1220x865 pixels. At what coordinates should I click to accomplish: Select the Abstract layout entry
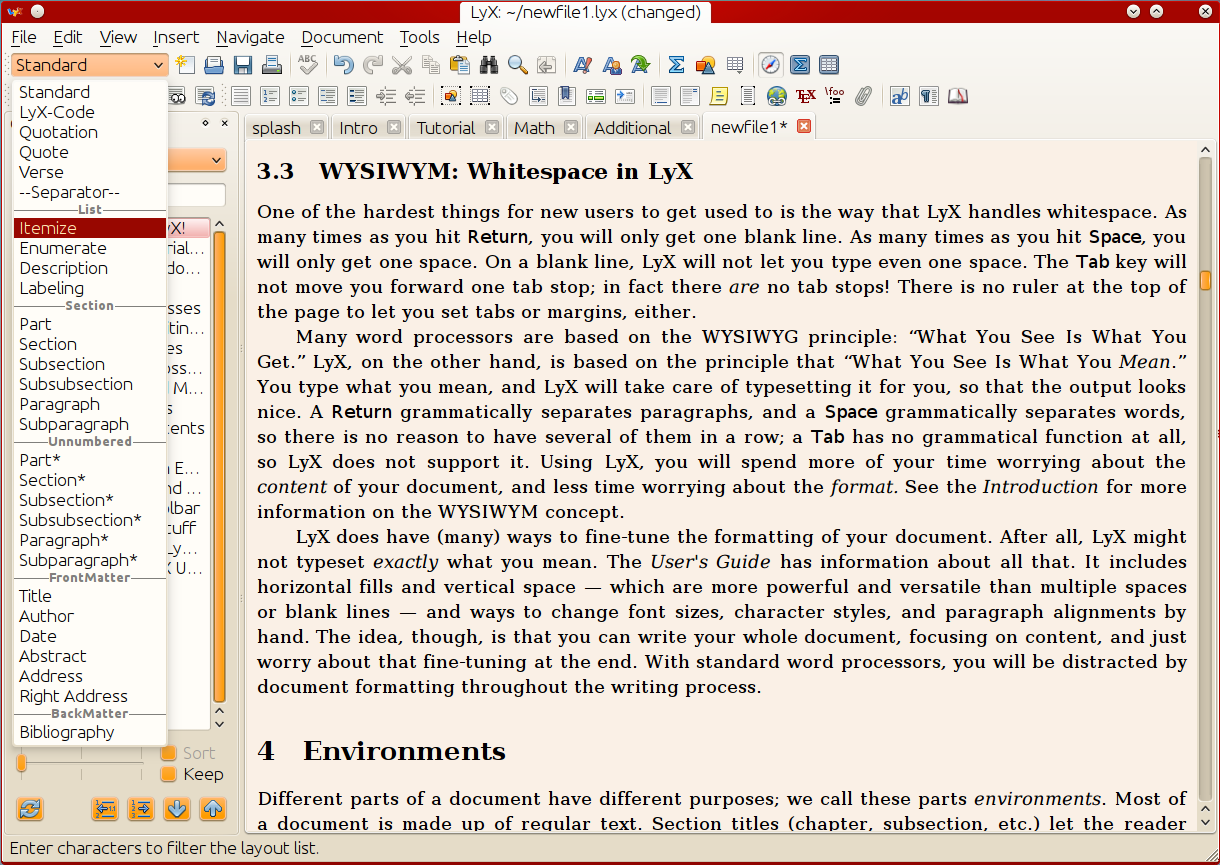[x=90, y=656]
